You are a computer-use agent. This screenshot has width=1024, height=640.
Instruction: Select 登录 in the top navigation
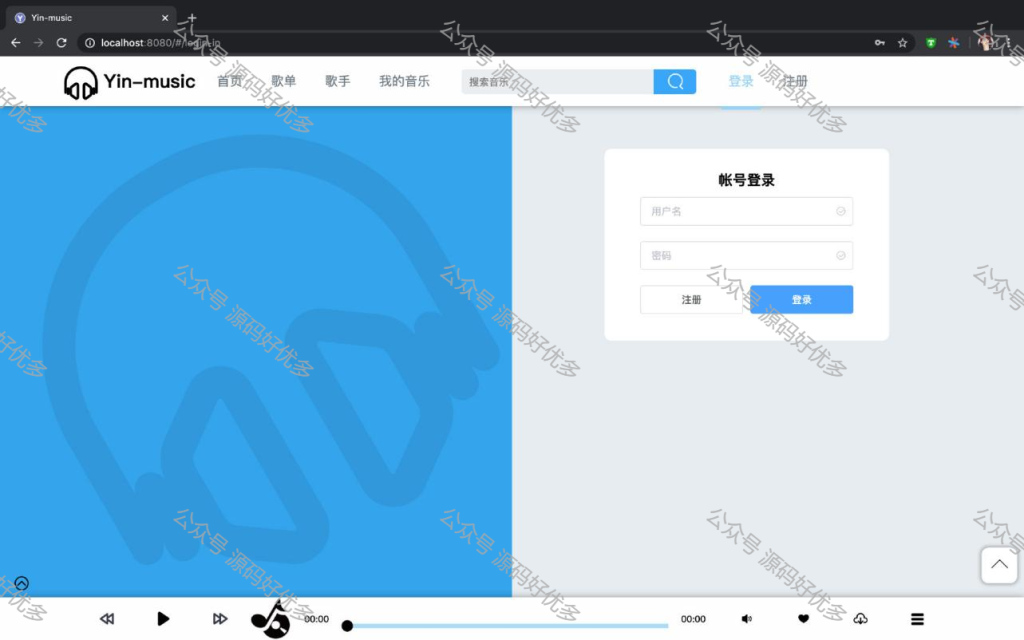pos(741,81)
